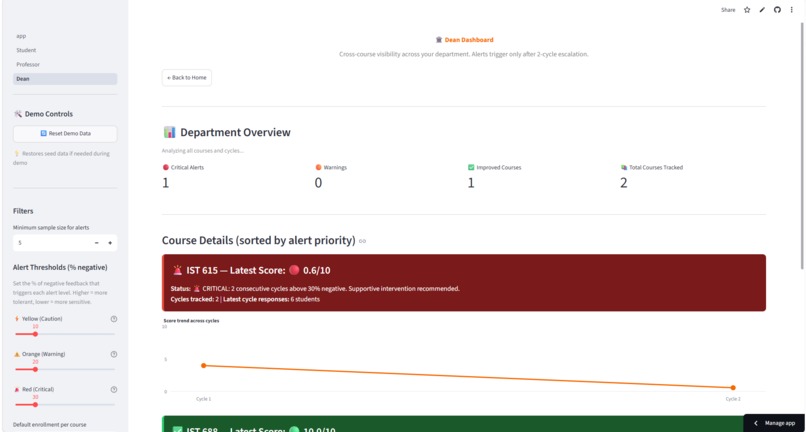Click the Yellow (Caution) threshold slider
The height and width of the screenshot is (432, 806).
[65, 334]
